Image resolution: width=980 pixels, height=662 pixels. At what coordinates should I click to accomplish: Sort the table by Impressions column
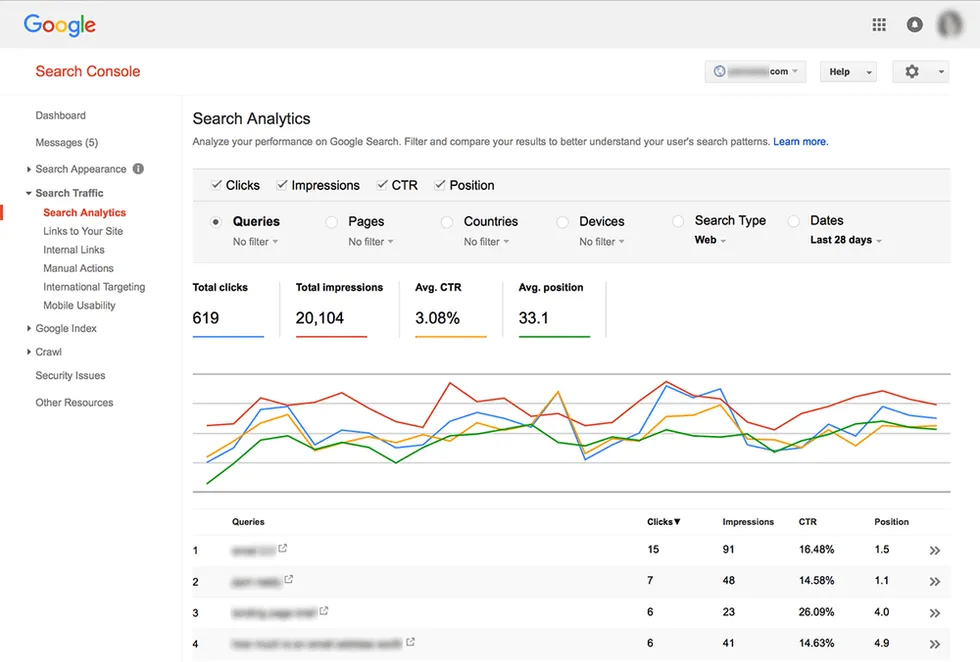[x=748, y=522]
